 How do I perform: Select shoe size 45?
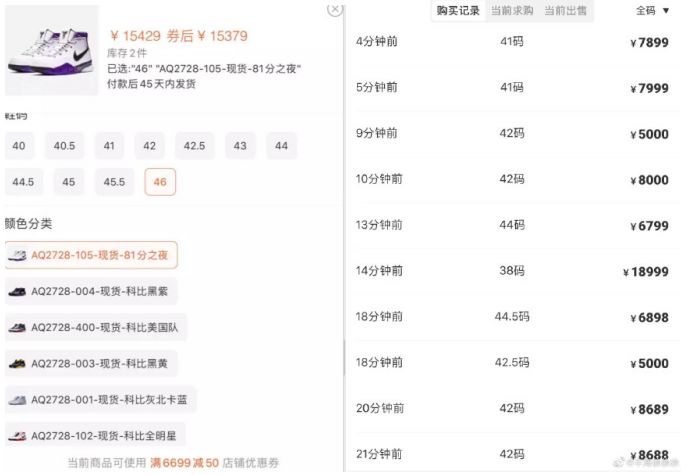(68, 182)
